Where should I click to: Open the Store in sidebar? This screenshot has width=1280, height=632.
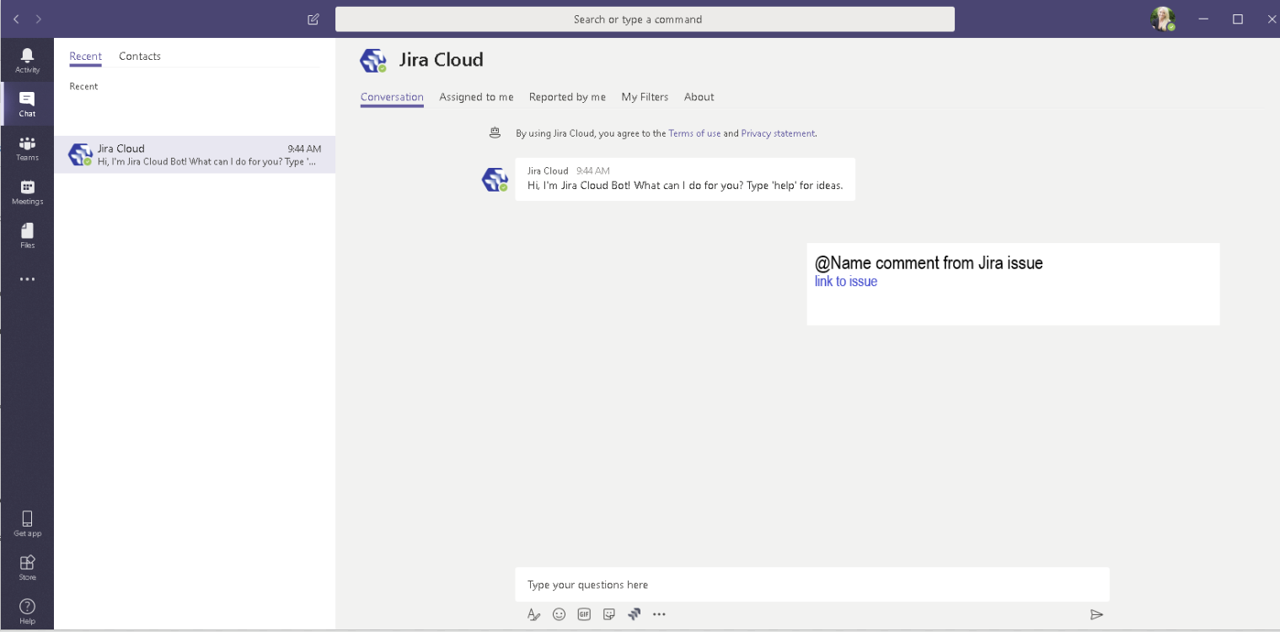point(27,567)
